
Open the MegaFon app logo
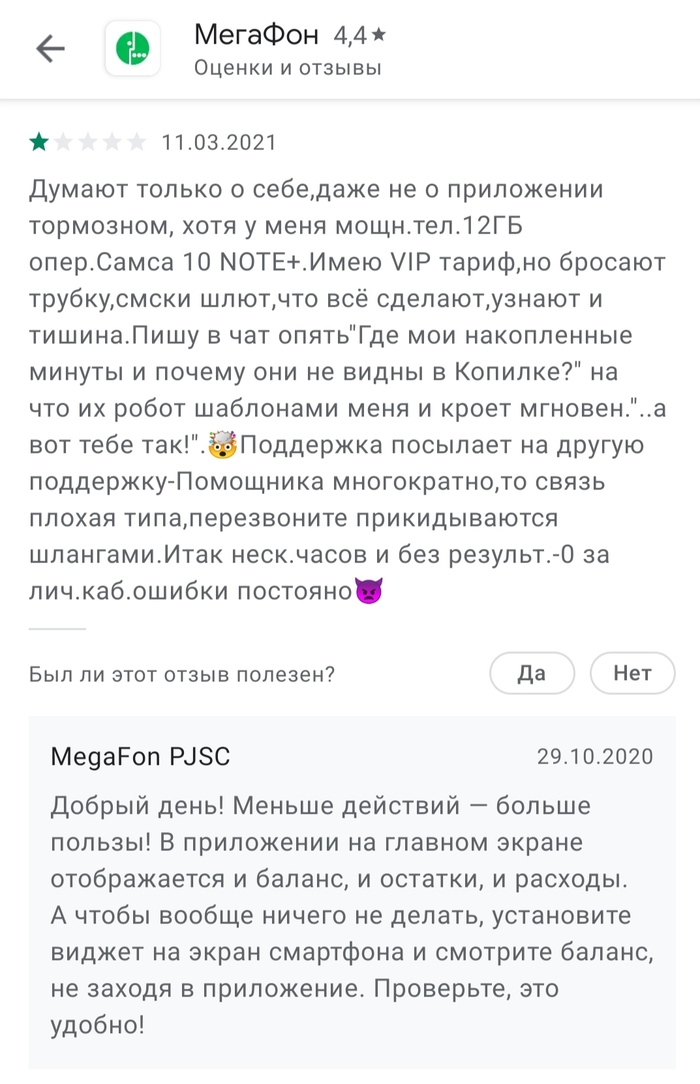[133, 49]
